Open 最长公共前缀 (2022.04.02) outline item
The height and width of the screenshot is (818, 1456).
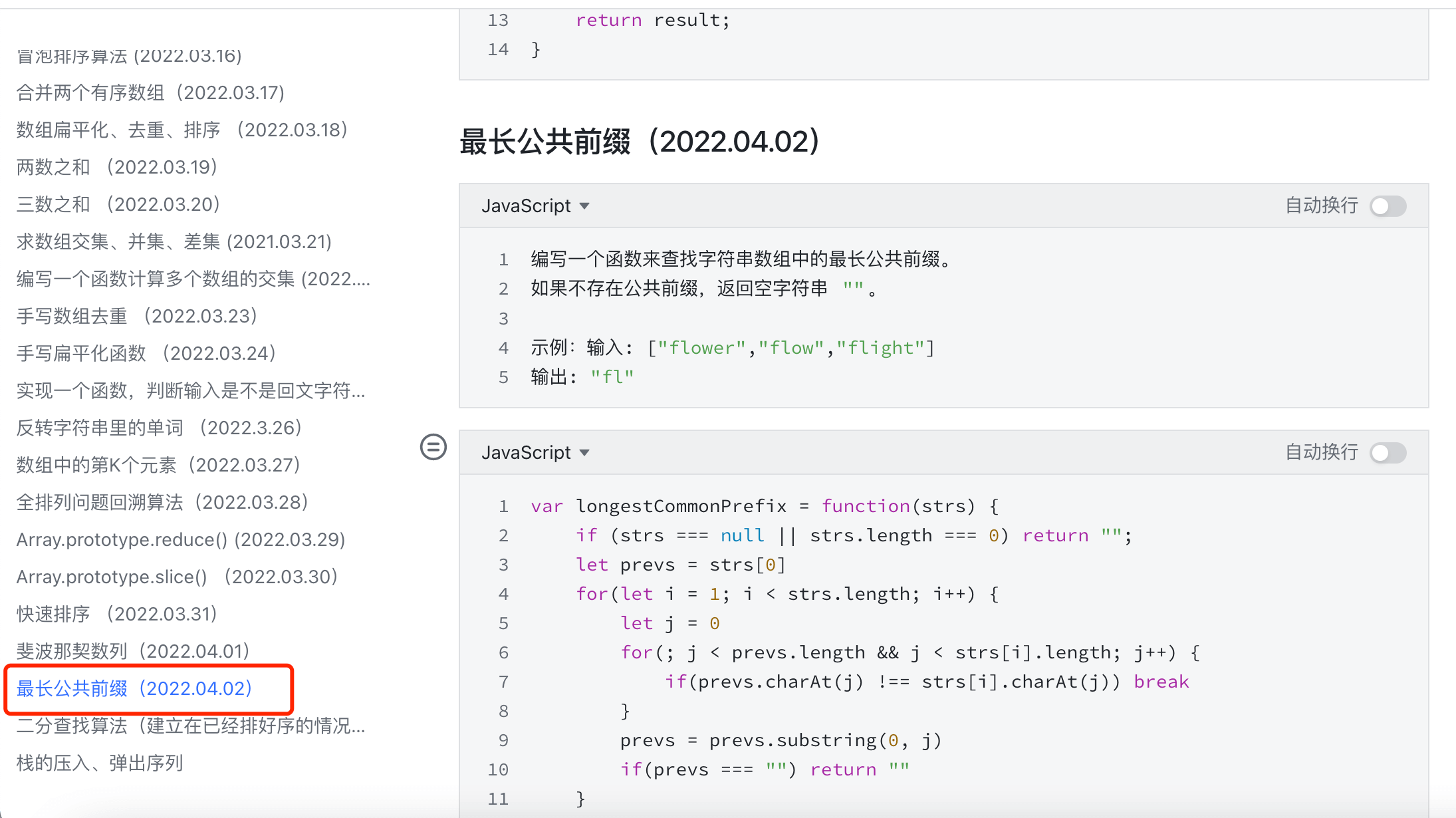134,688
